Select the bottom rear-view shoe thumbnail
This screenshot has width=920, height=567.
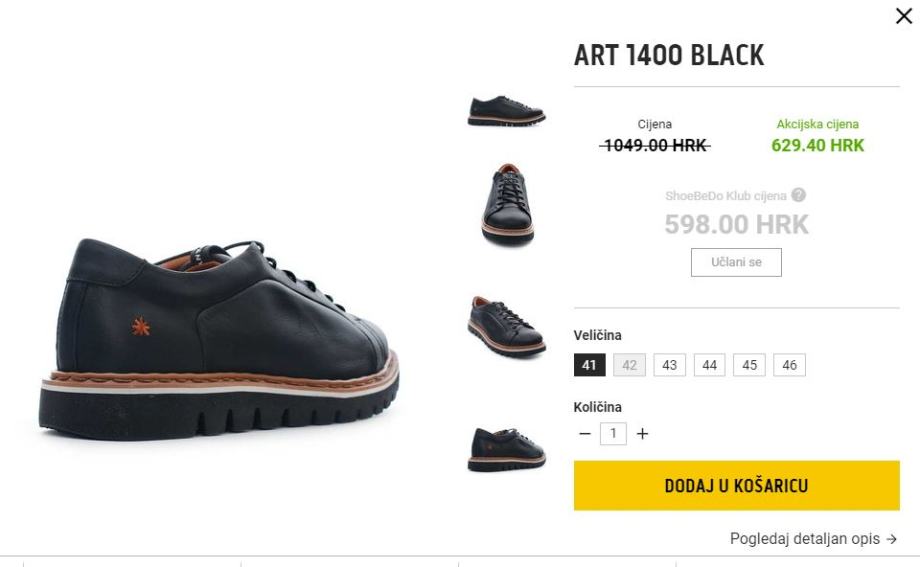tap(507, 448)
